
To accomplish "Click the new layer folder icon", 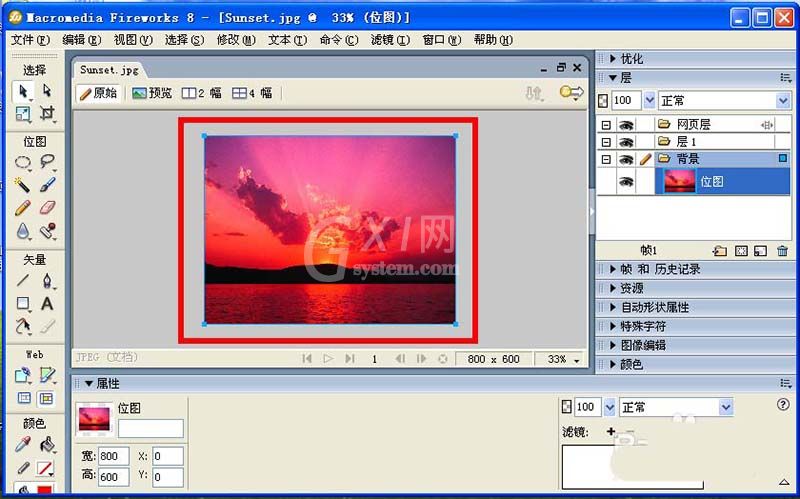I will (720, 251).
